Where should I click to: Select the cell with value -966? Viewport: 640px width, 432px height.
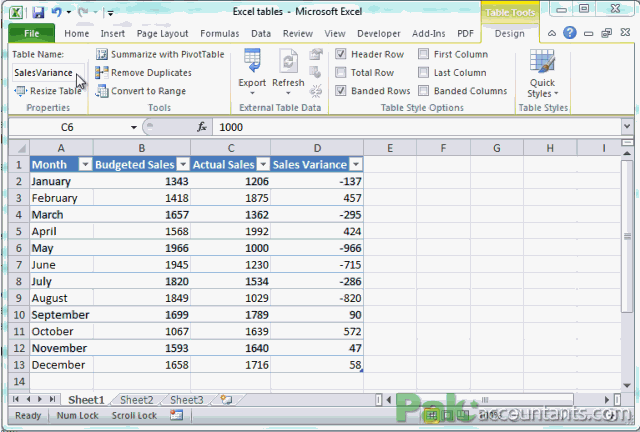click(317, 248)
